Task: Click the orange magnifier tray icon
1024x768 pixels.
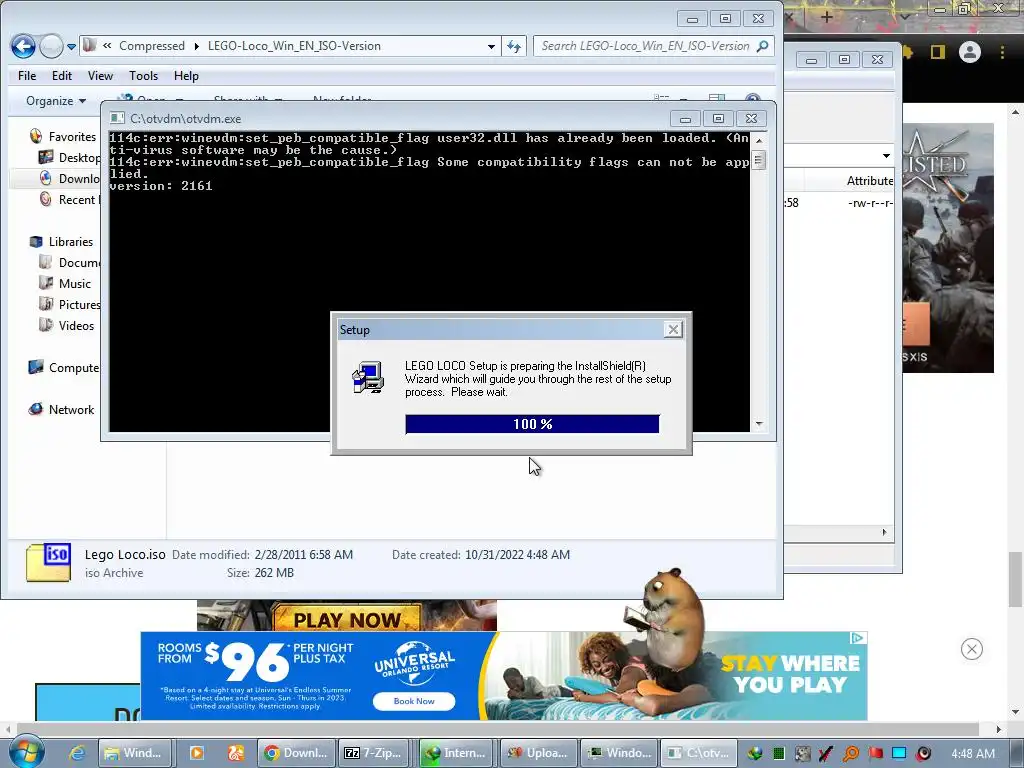Action: [x=851, y=753]
